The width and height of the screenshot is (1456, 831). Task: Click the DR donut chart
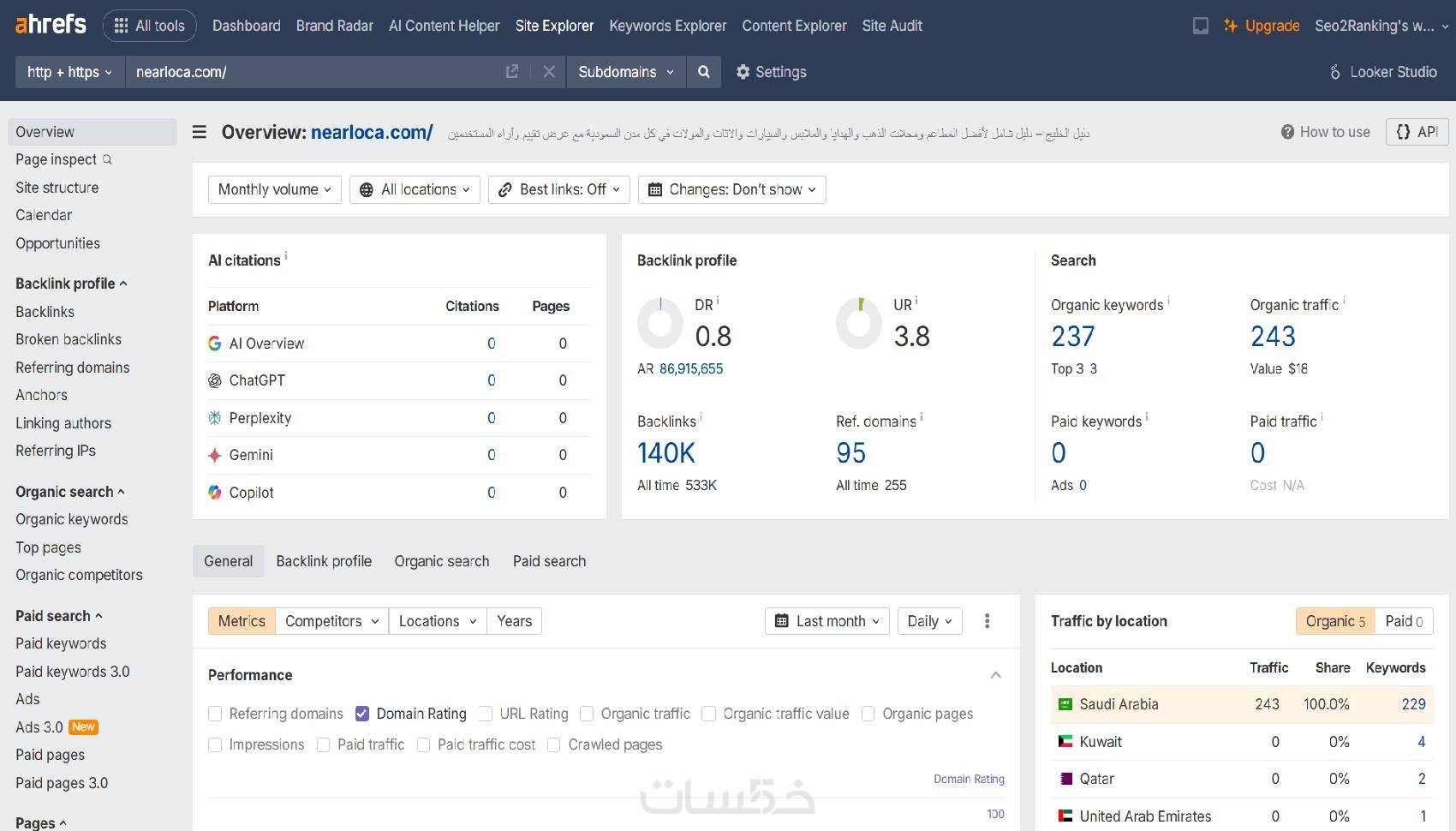pyautogui.click(x=660, y=324)
